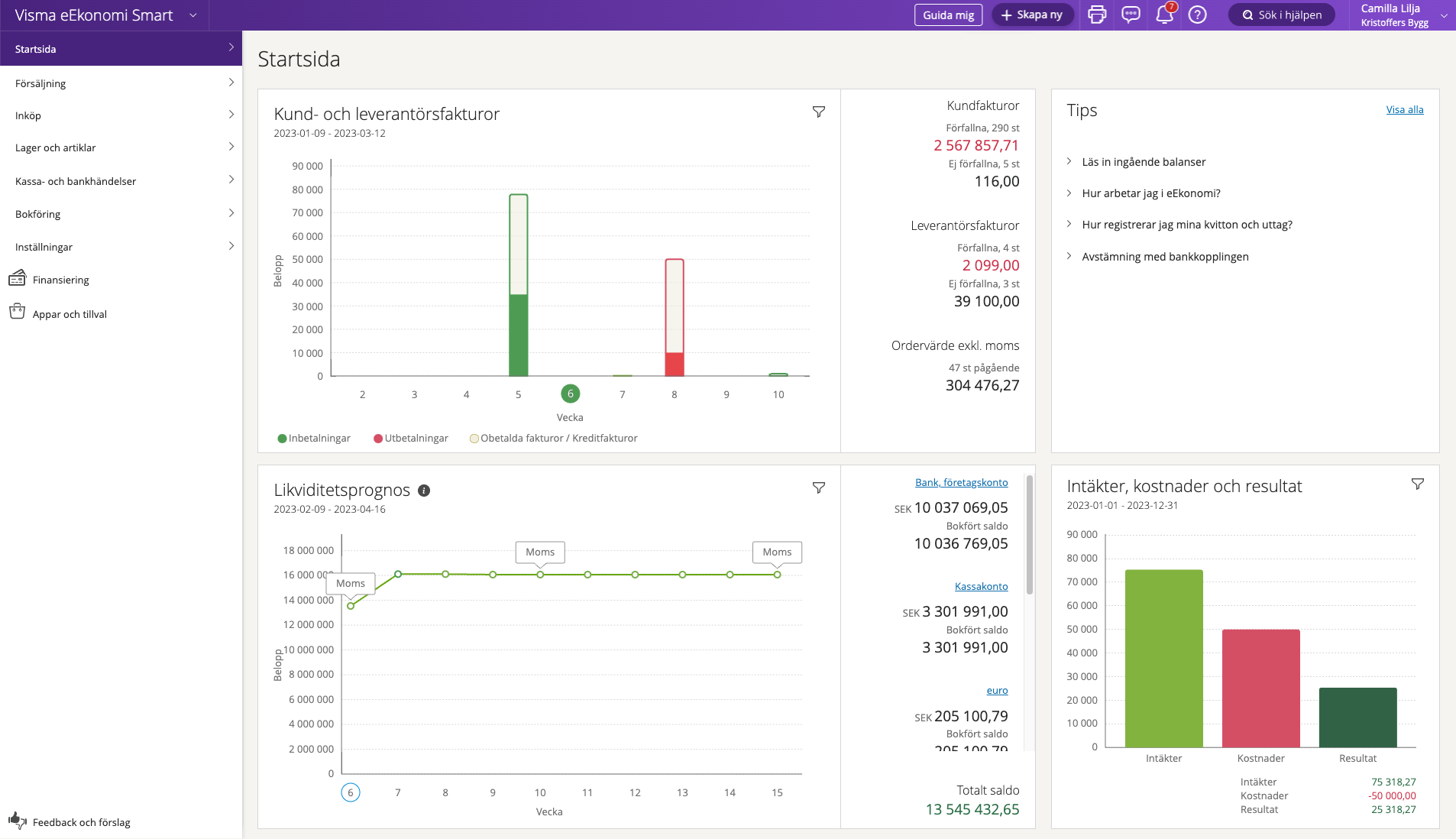Open notifications via the bell icon
Screen dimensions: 1456x839
pos(1163,15)
